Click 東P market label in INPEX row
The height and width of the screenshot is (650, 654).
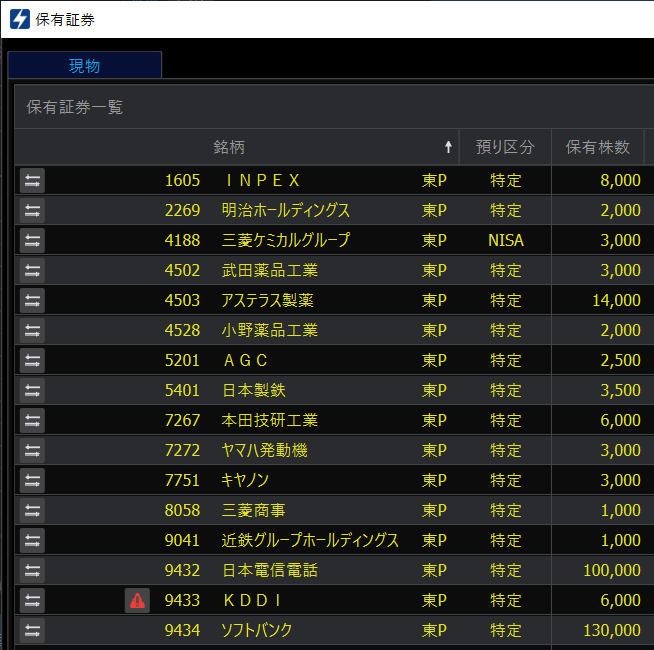pos(434,181)
